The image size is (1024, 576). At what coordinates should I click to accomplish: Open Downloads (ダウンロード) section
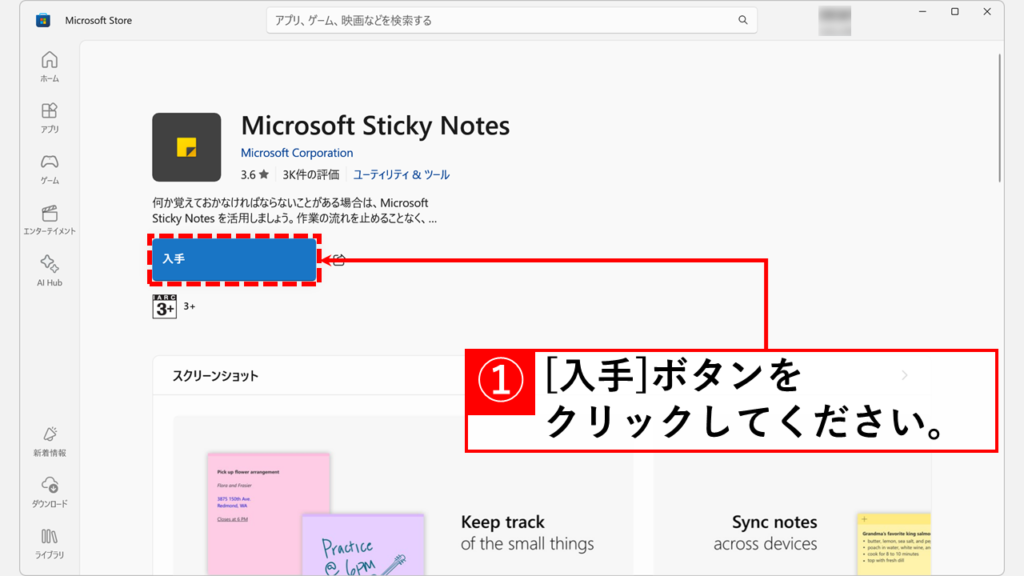coord(50,492)
